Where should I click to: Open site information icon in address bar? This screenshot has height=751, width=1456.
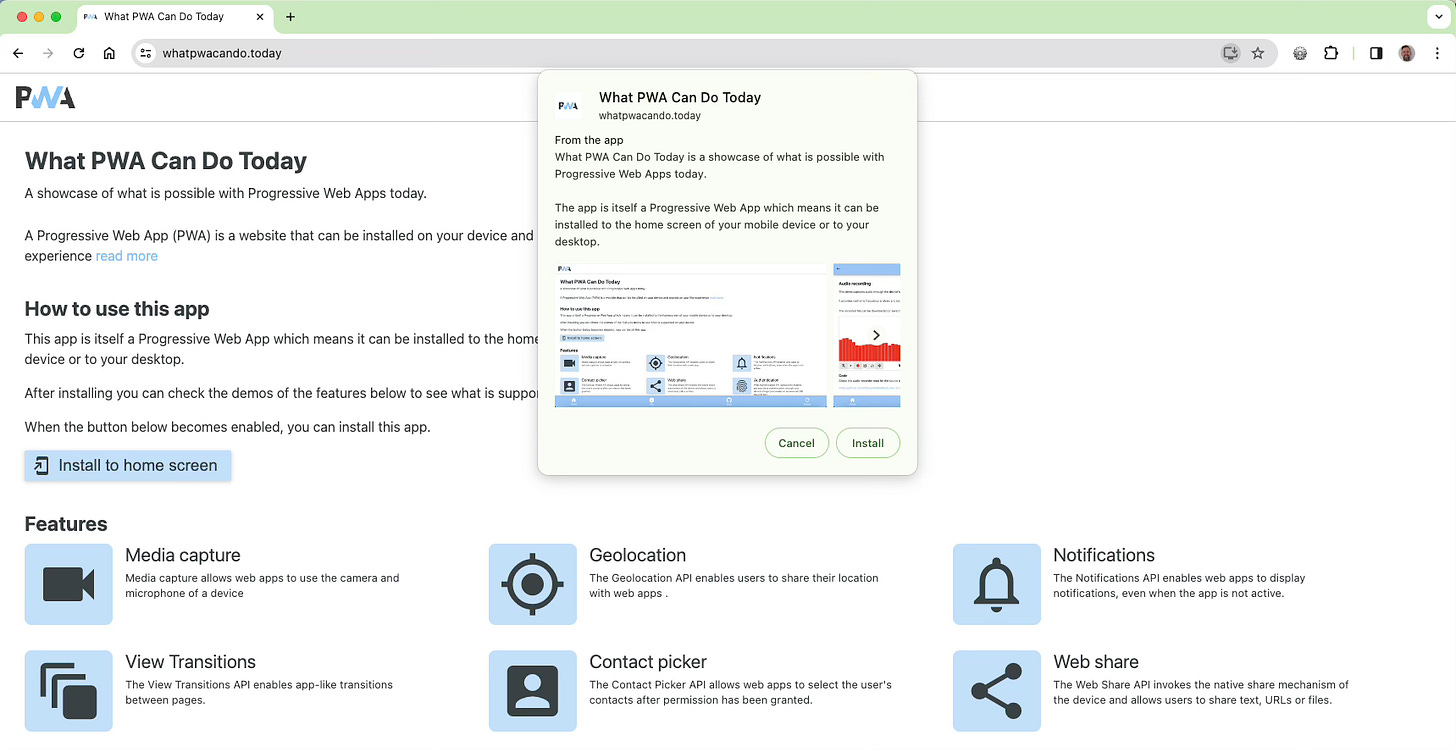point(145,53)
